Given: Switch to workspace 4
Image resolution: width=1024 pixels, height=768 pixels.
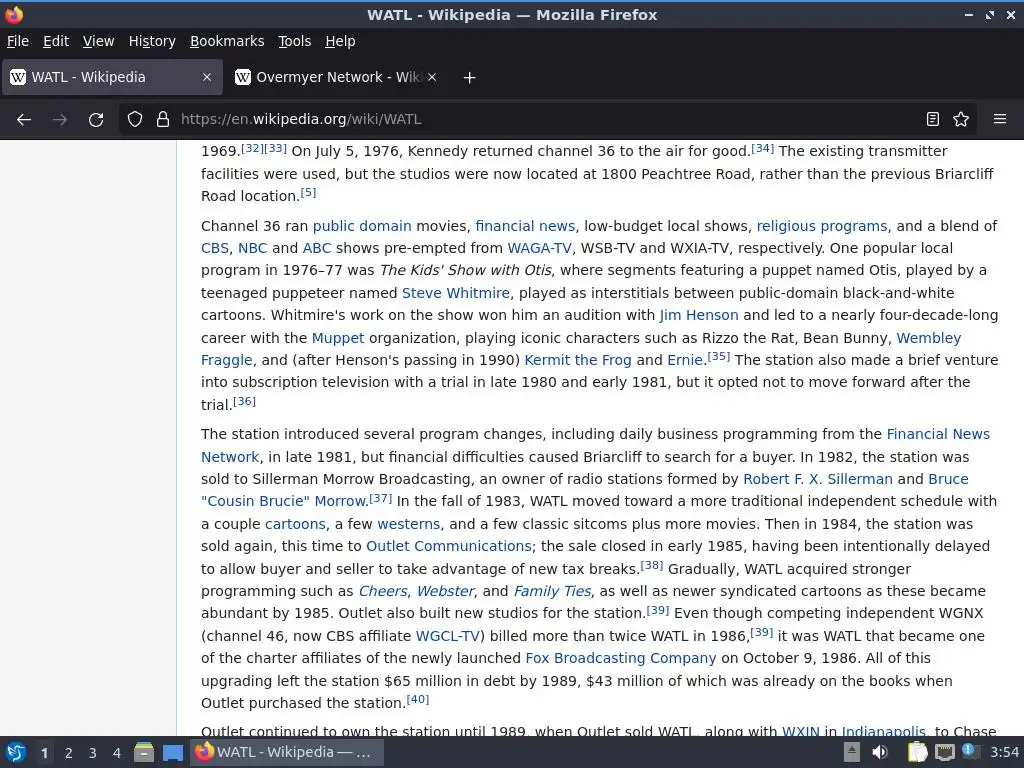Looking at the screenshot, I should (116, 753).
